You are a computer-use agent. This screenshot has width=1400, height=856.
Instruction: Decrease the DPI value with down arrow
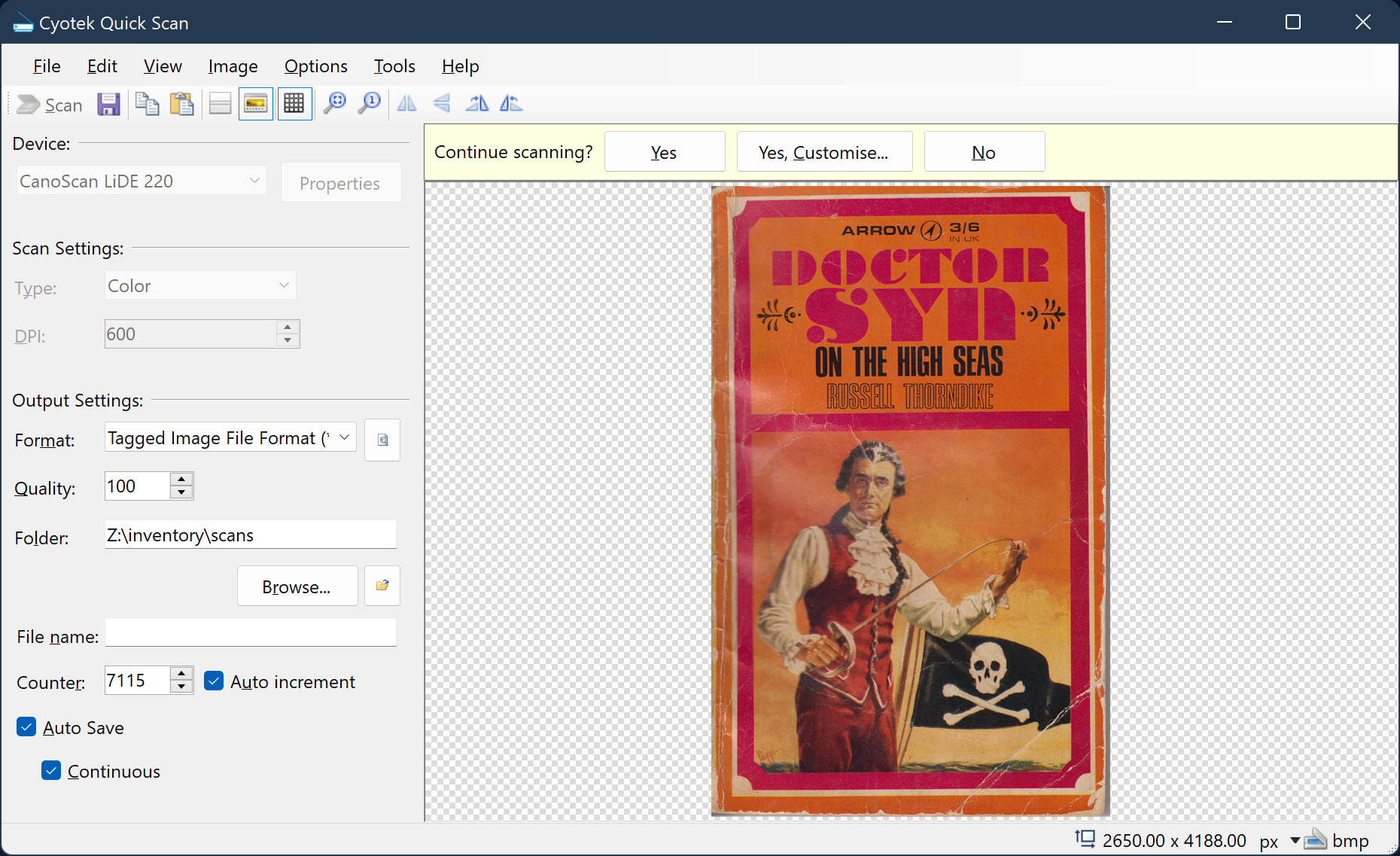288,340
